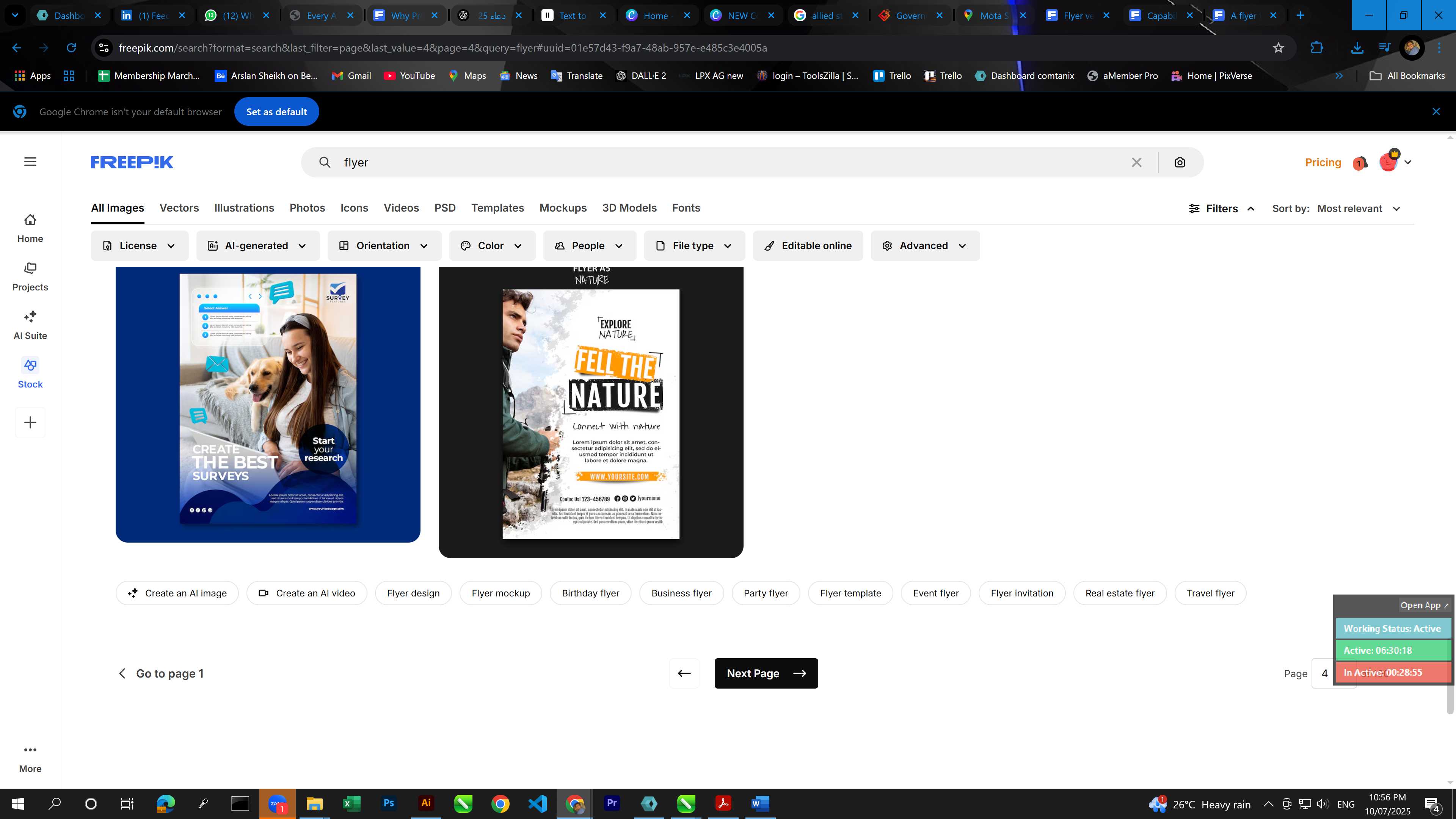Dismiss the default browser notification bar

1436,112
